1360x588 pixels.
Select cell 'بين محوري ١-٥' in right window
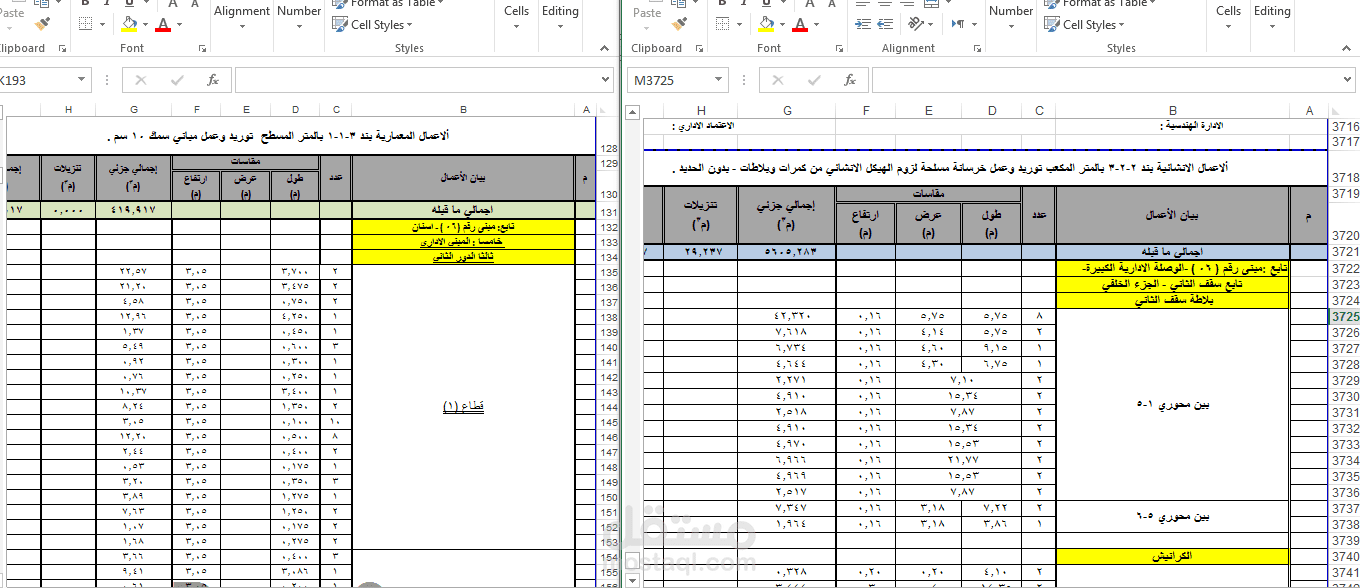[x=1172, y=405]
